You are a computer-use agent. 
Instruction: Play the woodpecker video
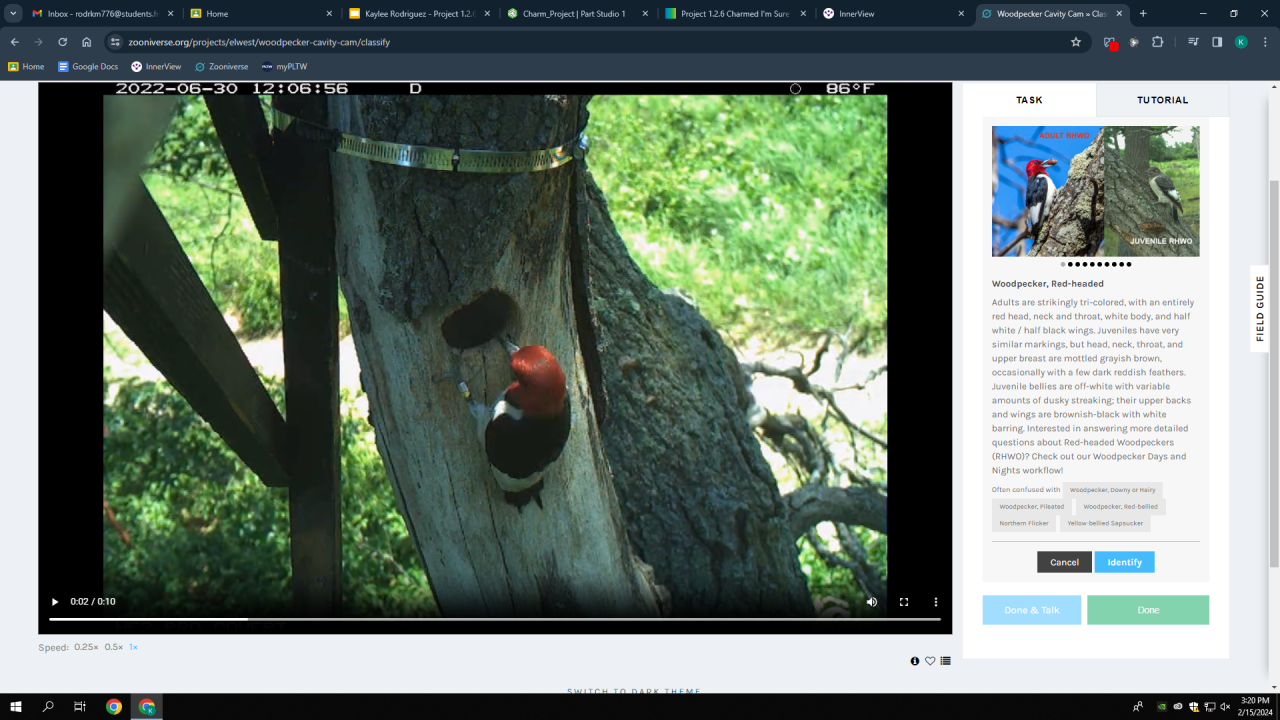(x=55, y=602)
